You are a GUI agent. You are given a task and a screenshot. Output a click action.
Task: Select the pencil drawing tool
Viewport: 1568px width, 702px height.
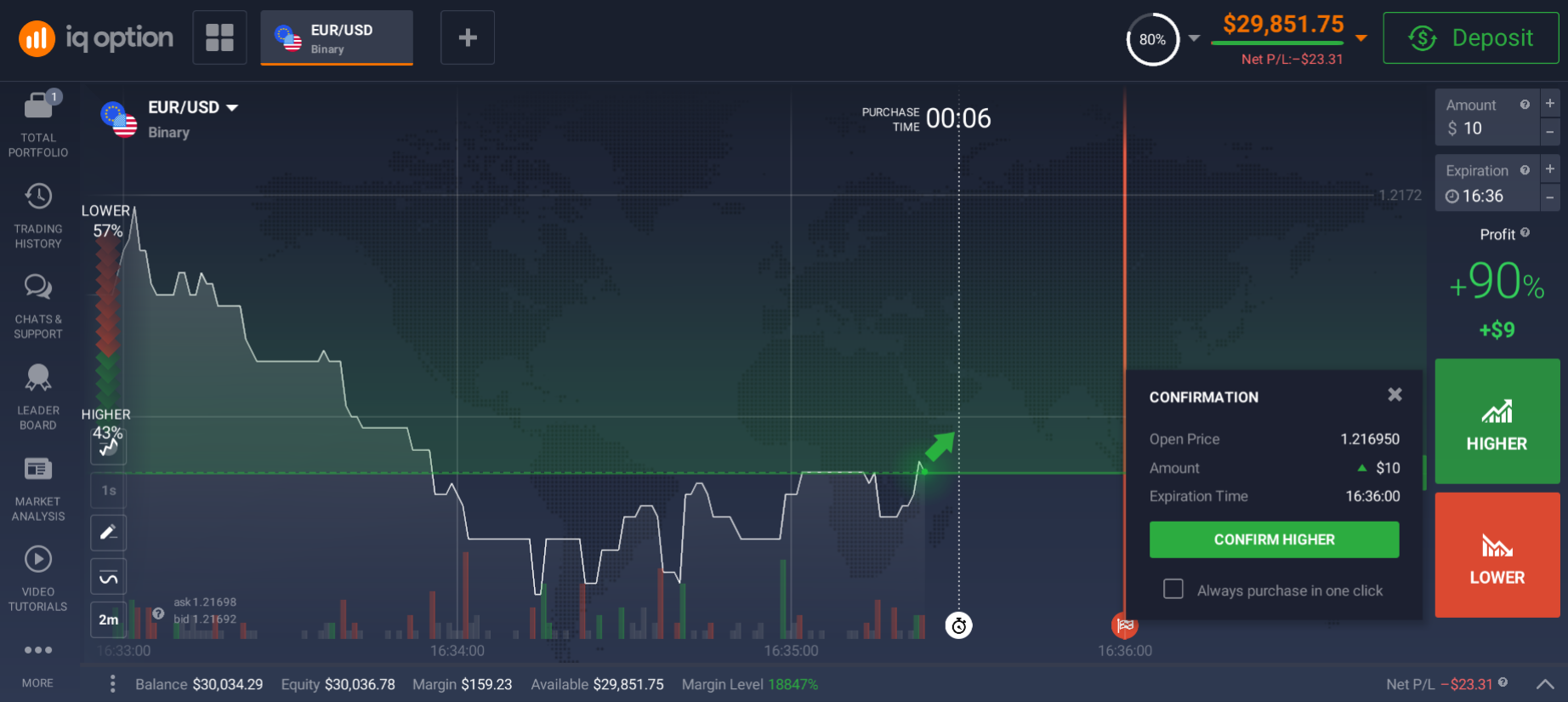[109, 533]
